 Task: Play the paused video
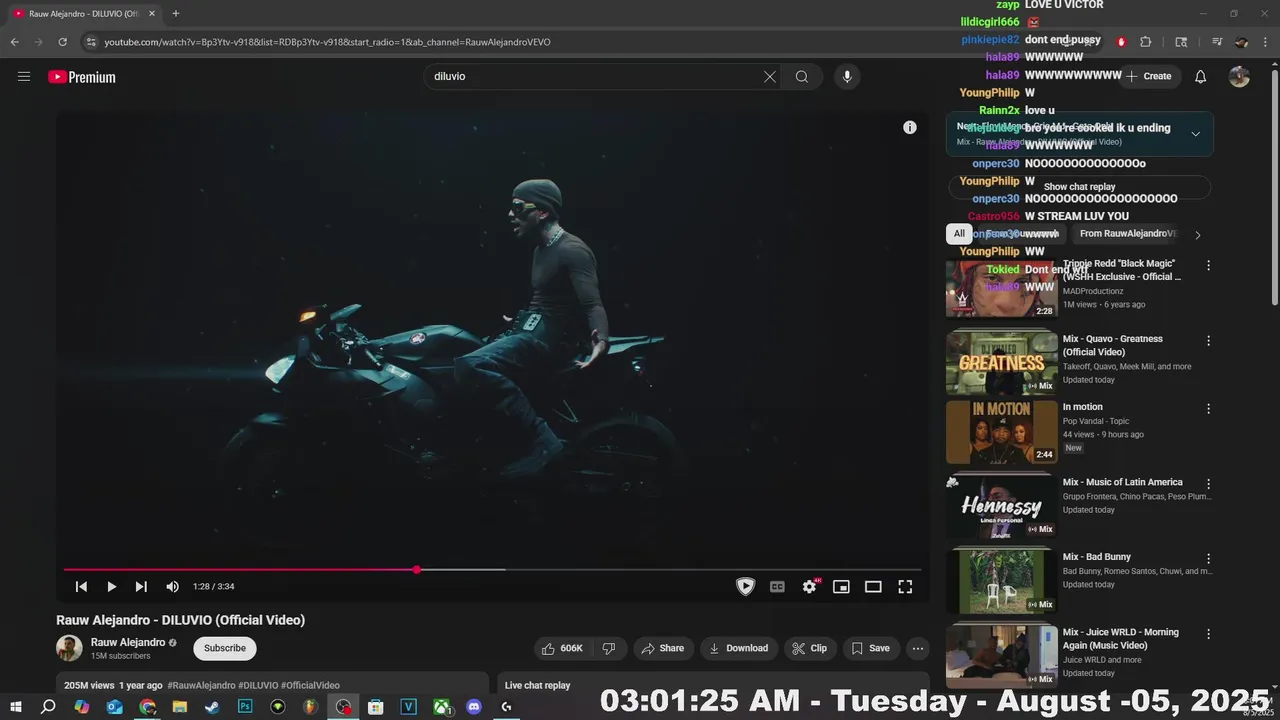click(111, 587)
